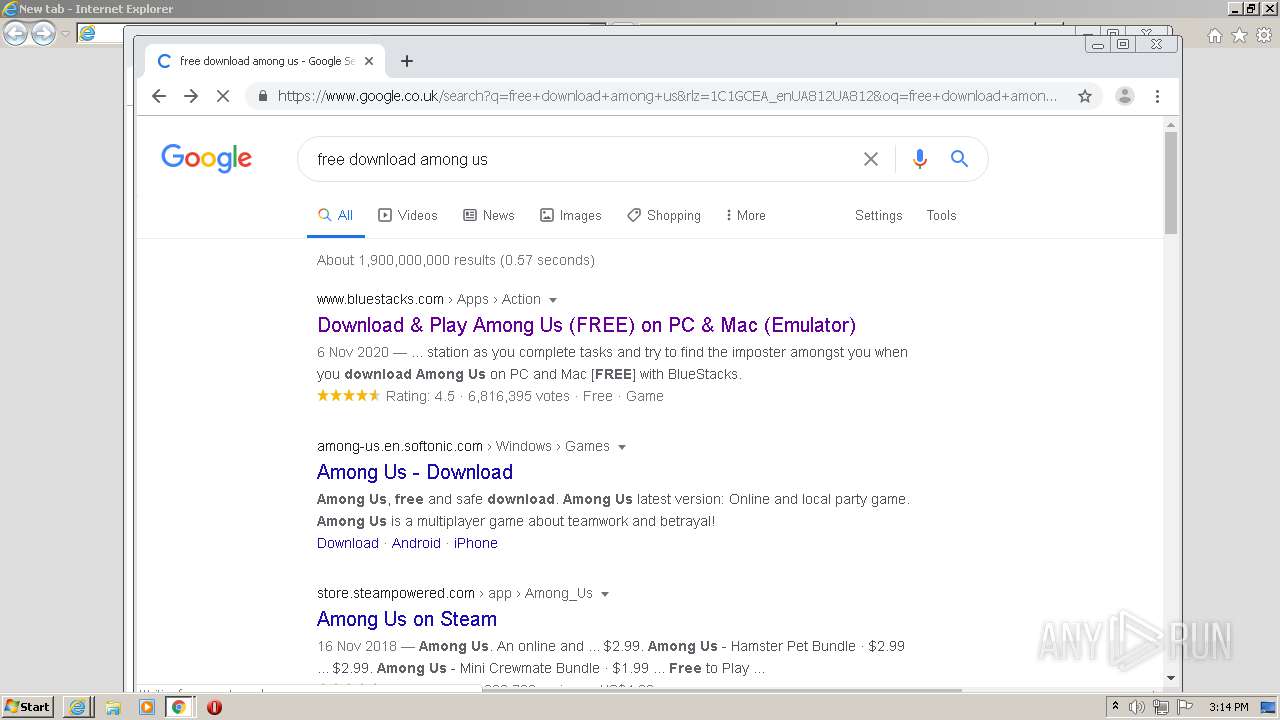Click the system tray network icon
The width and height of the screenshot is (1280, 720).
coord(1160,707)
